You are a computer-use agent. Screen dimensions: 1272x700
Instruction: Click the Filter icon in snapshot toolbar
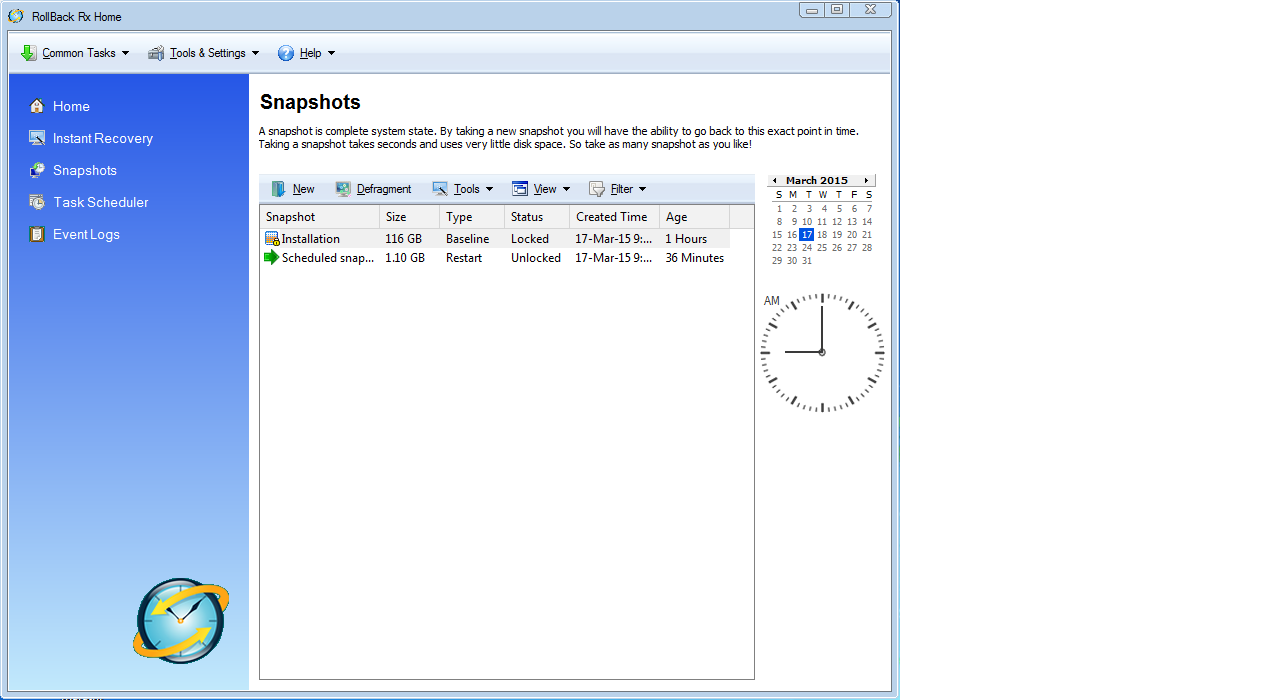coord(597,189)
